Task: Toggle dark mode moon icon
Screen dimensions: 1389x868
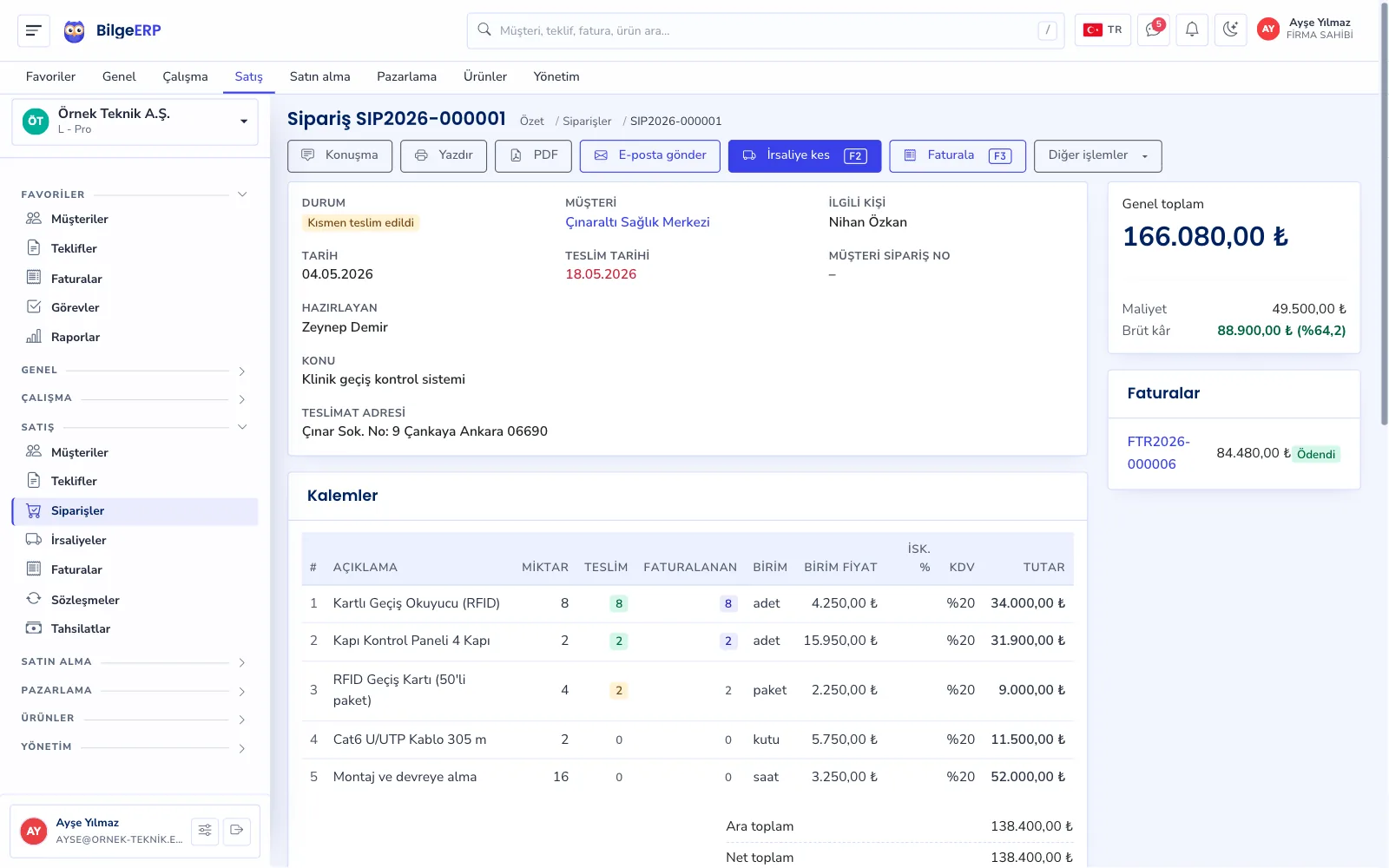Action: coord(1230,30)
